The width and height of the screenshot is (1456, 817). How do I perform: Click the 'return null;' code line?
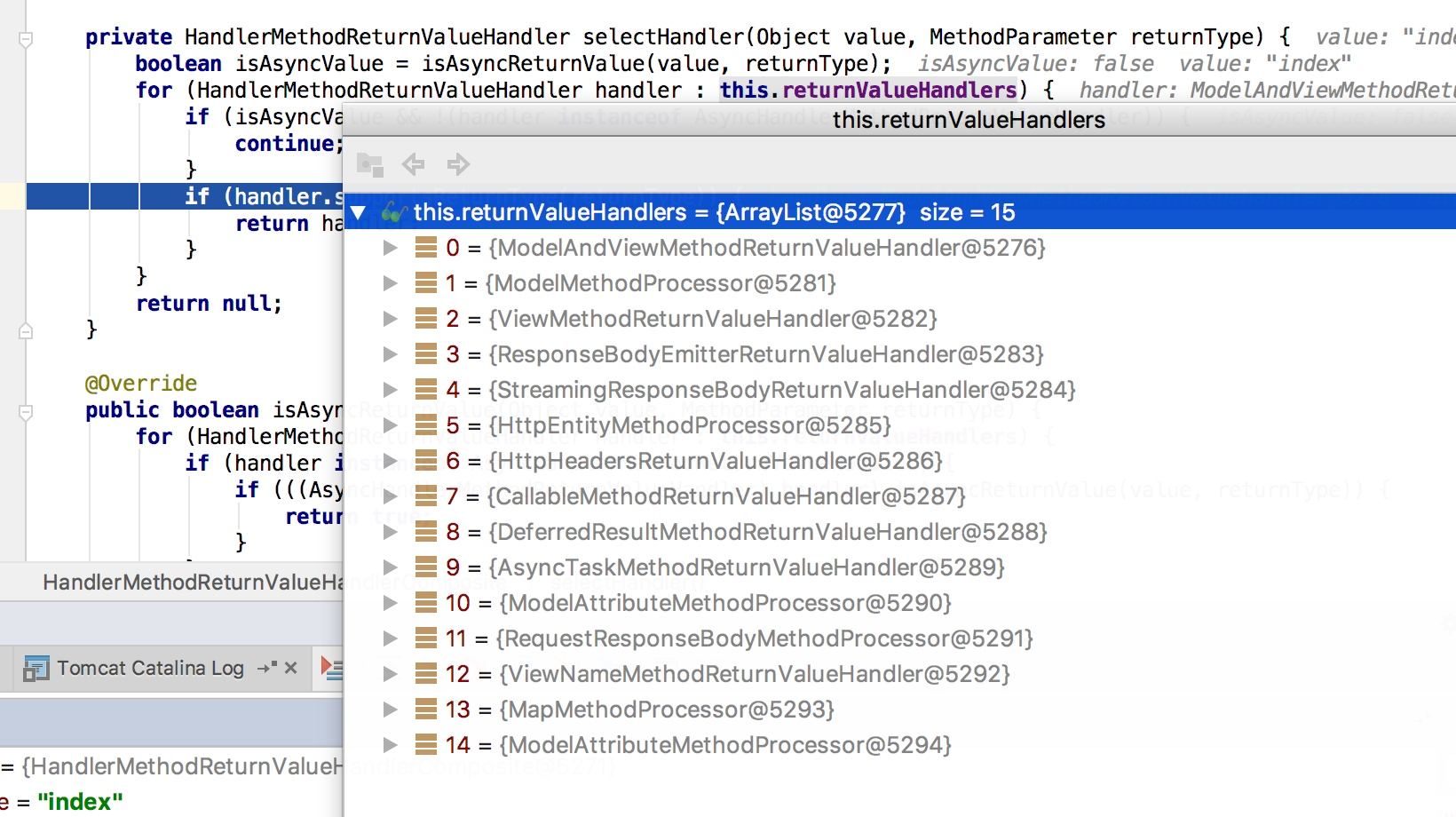point(209,303)
